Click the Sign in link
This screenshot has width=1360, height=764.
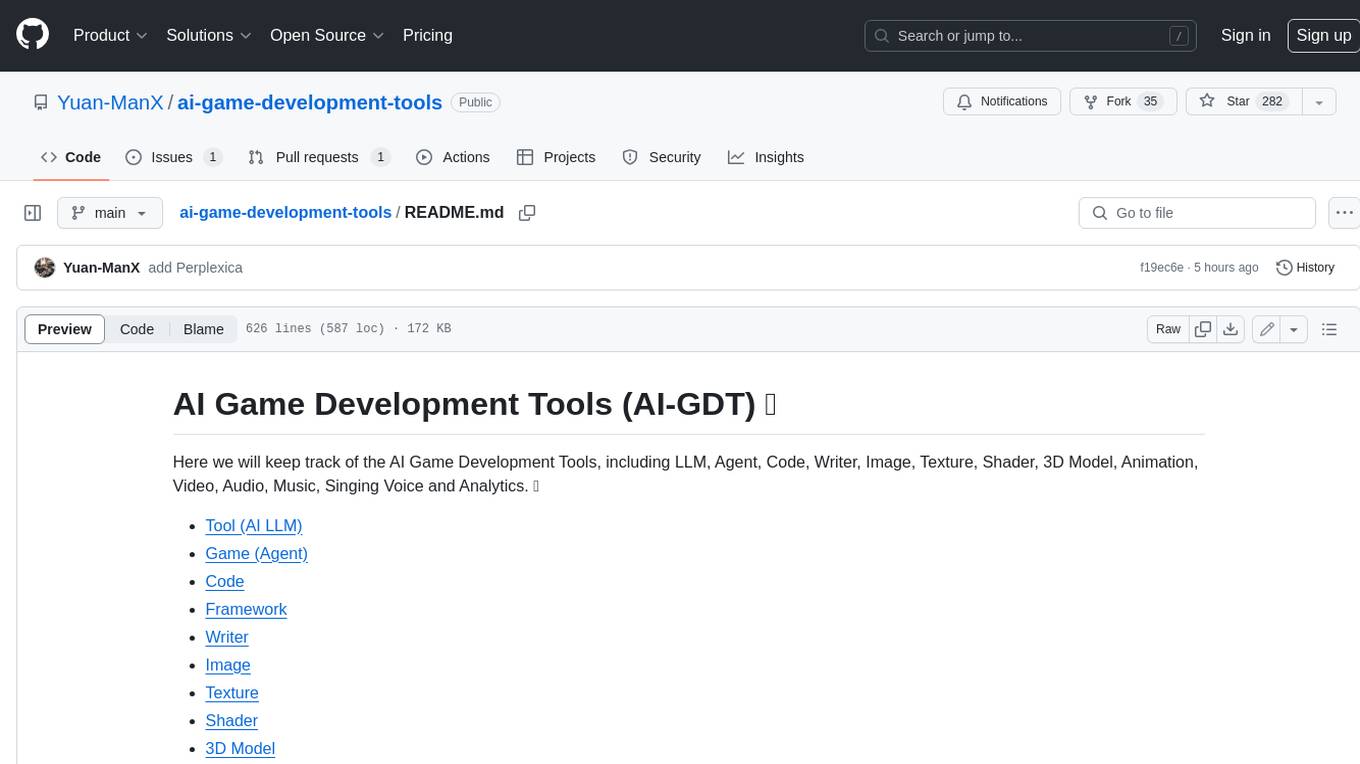point(1245,35)
